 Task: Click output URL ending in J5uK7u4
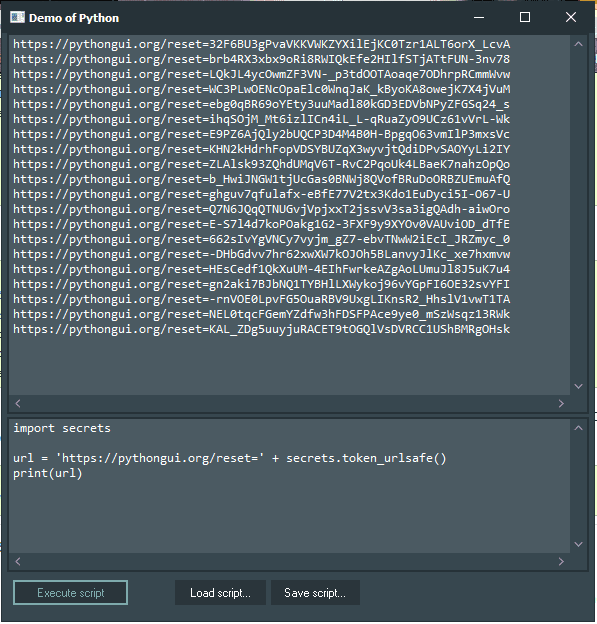pos(261,269)
